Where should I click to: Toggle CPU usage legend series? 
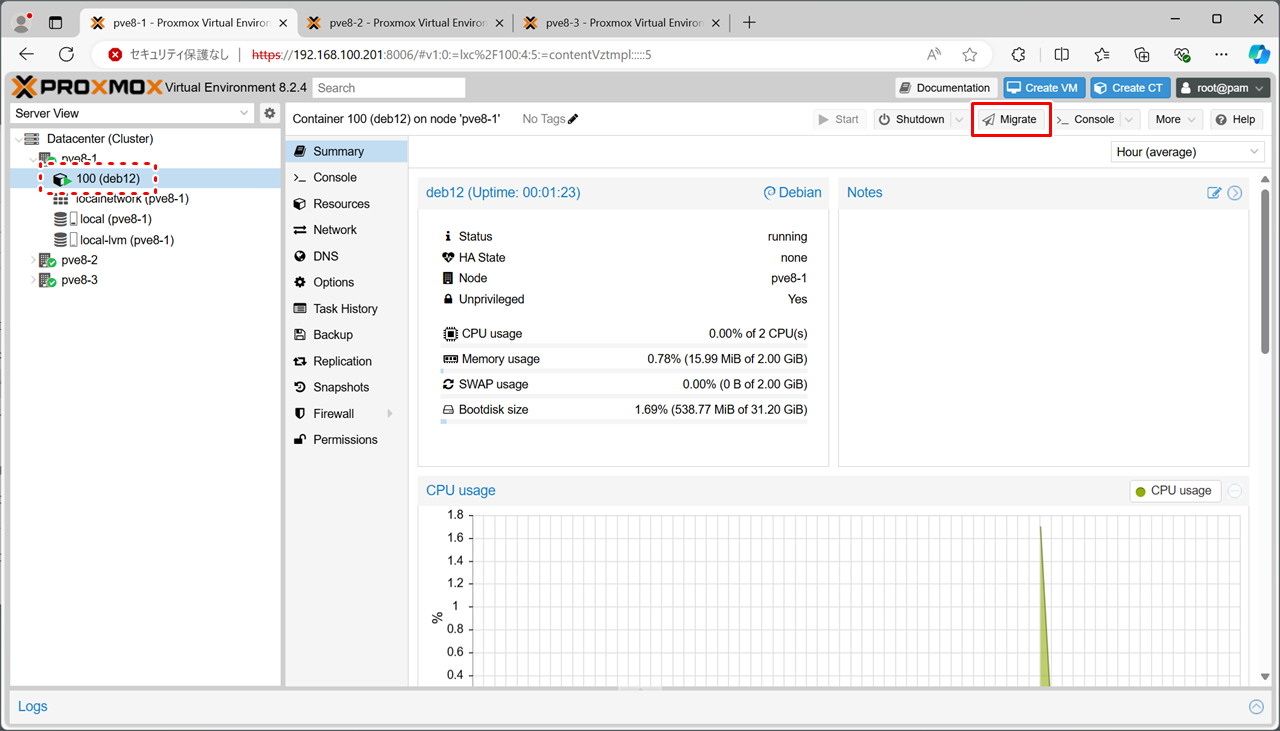pos(1174,491)
